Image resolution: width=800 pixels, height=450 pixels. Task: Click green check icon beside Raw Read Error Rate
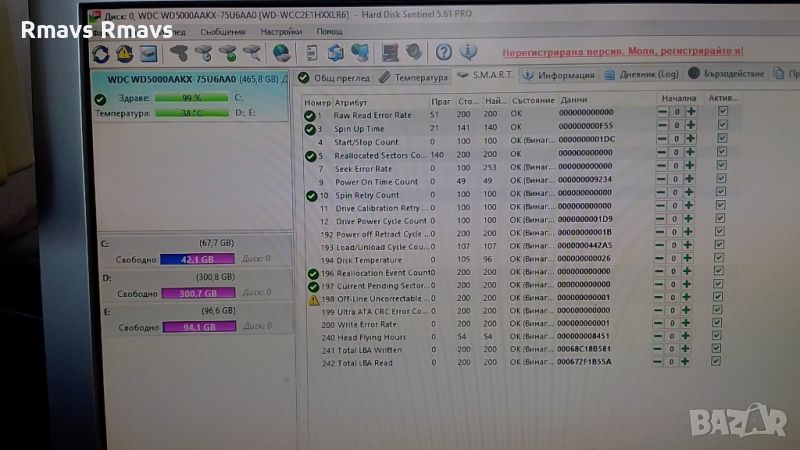311,115
